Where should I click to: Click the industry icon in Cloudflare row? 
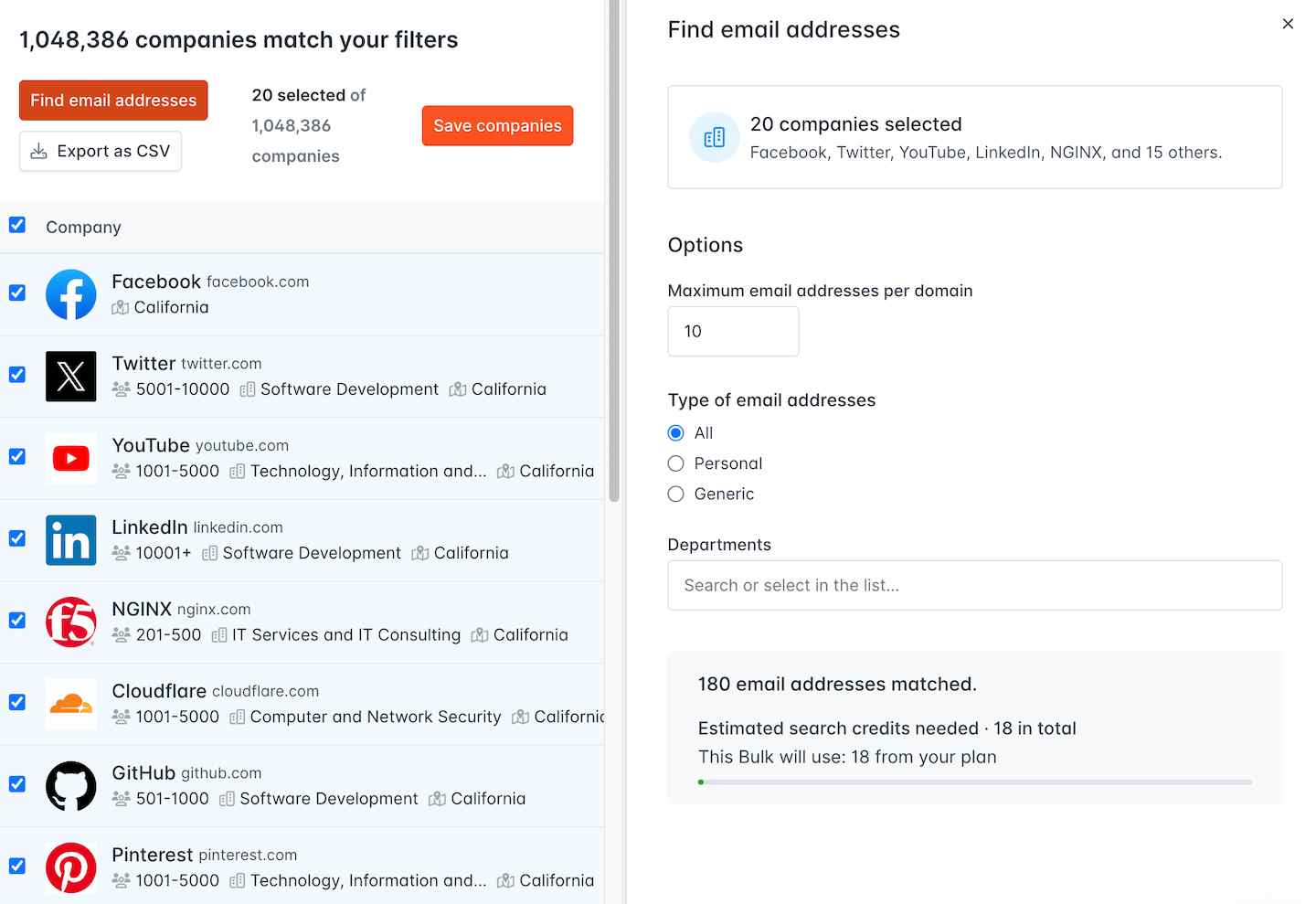(237, 718)
